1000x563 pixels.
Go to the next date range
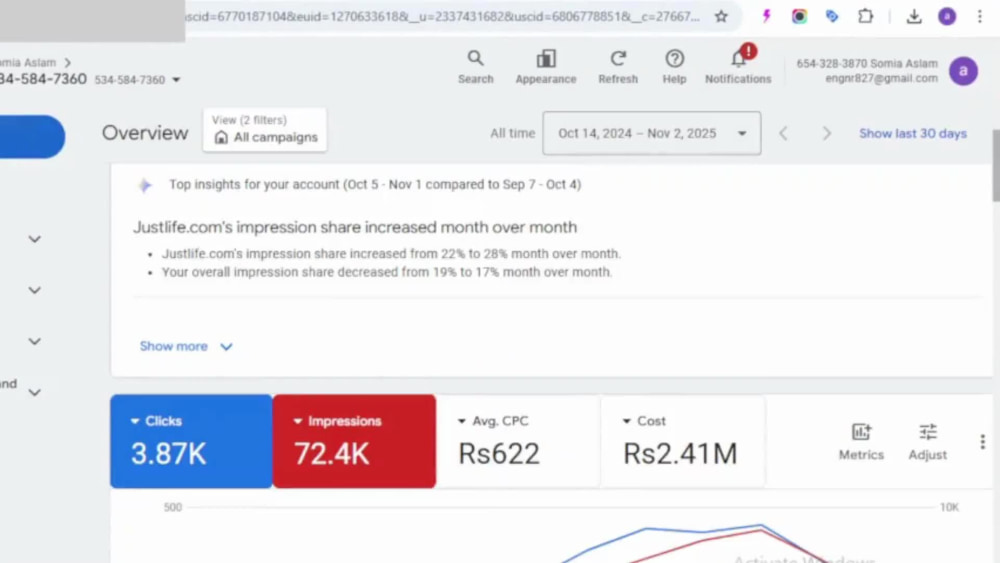[x=827, y=133]
